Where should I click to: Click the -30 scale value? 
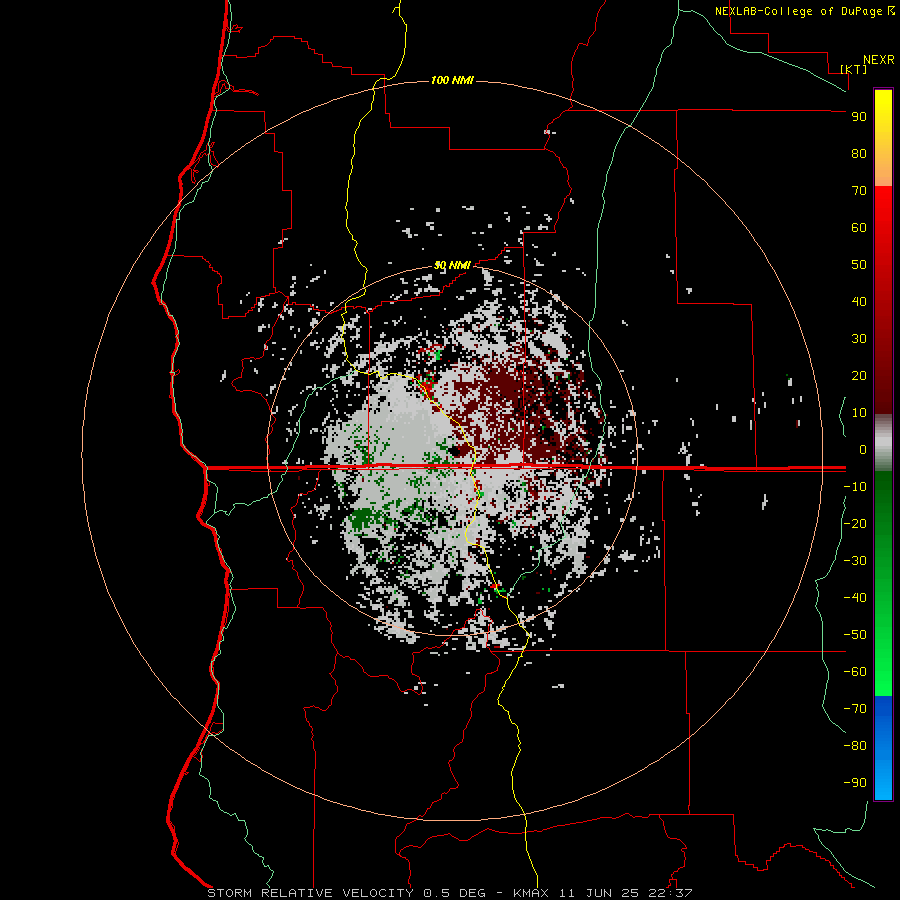tap(855, 561)
